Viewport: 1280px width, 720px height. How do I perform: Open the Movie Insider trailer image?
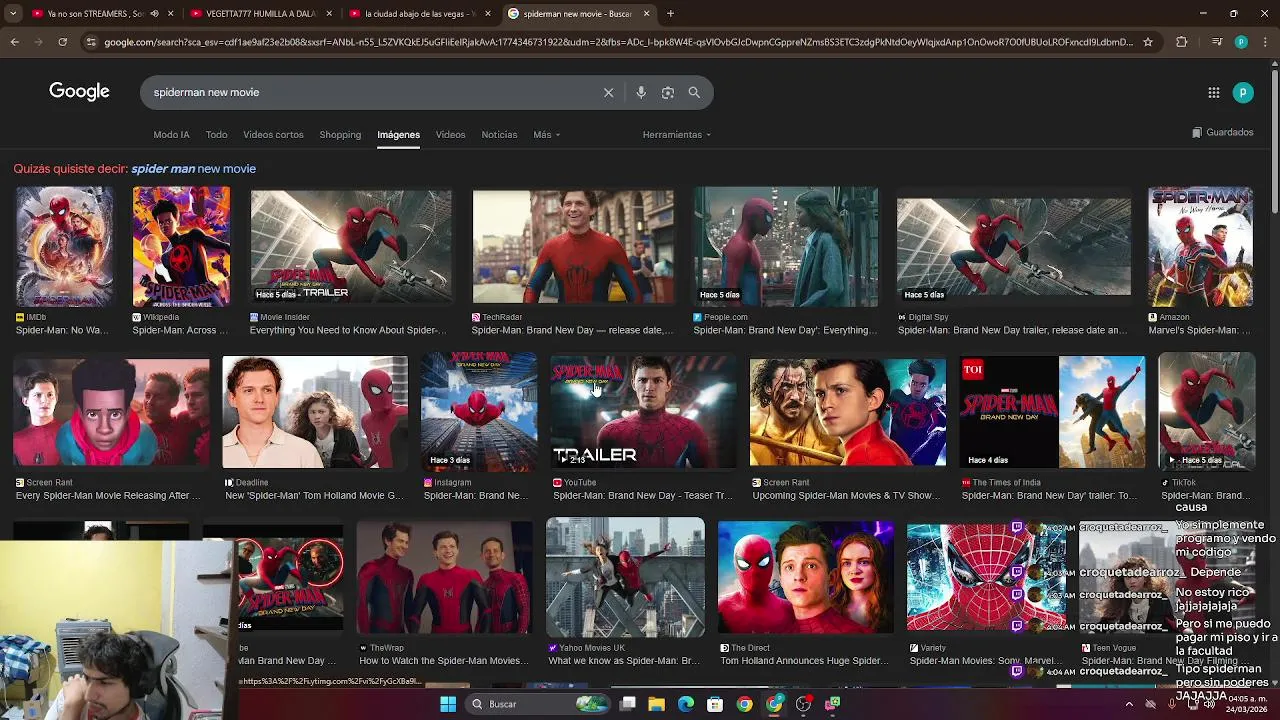tap(351, 246)
